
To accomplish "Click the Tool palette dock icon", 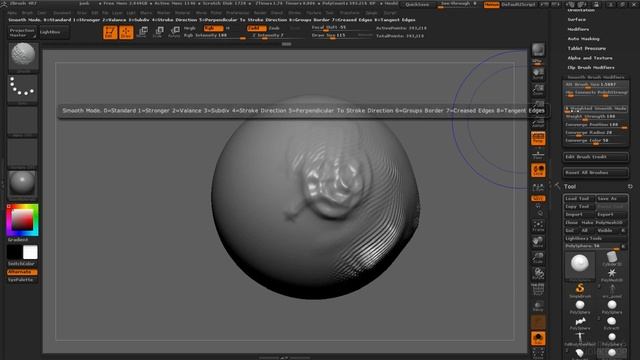I will (630, 187).
